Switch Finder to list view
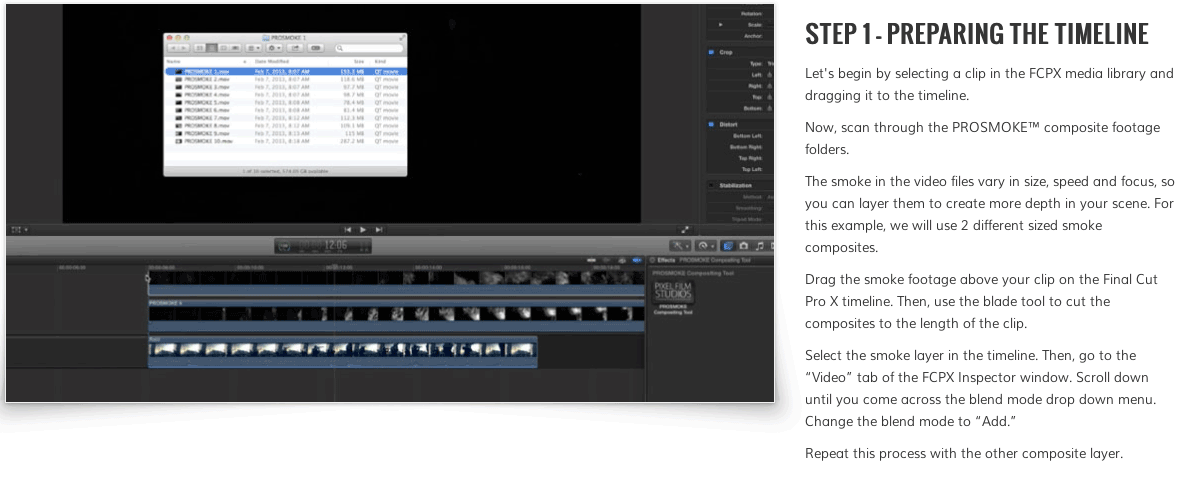 pos(212,48)
